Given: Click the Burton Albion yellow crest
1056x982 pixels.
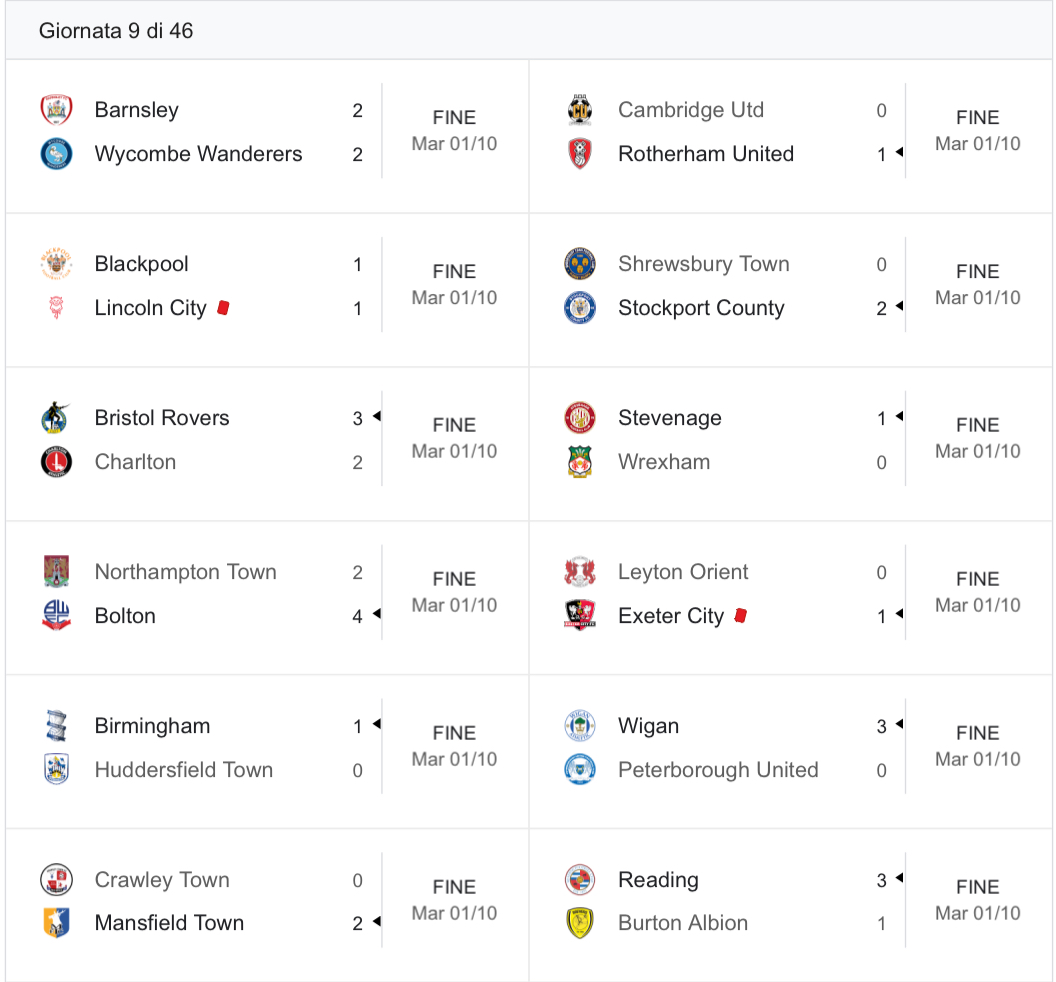Looking at the screenshot, I should 580,923.
